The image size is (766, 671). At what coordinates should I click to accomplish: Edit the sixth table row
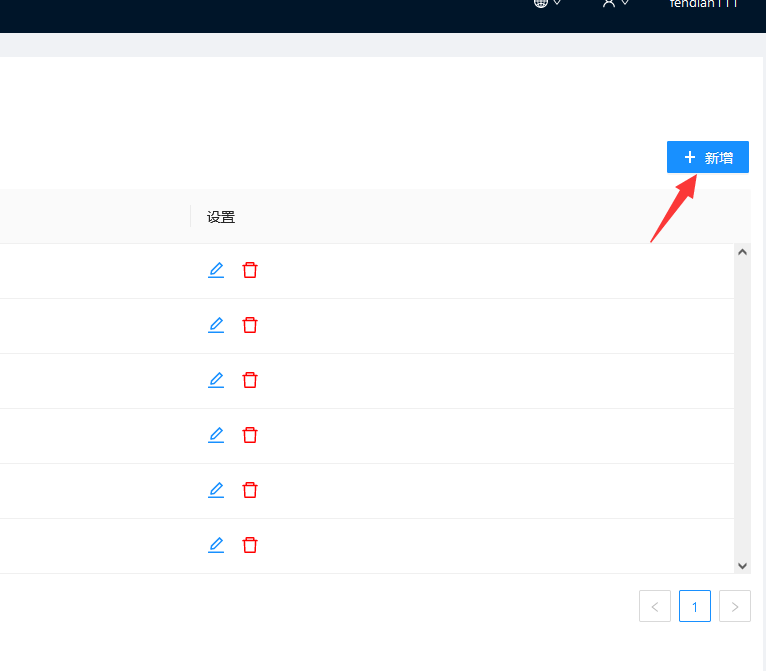pyautogui.click(x=216, y=545)
